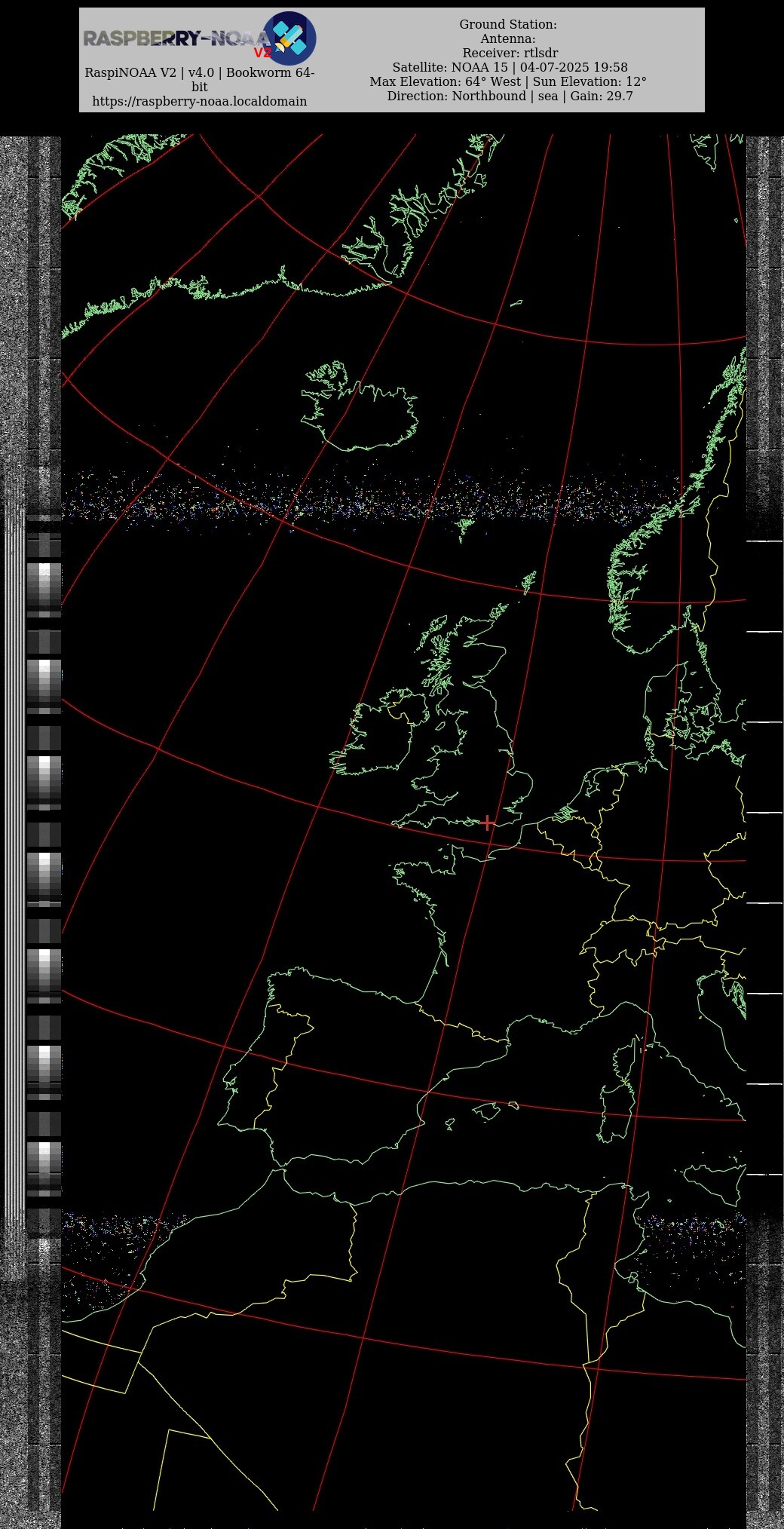Click the Iceland outline on the map
Viewport: 784px width, 1529px height.
(360, 406)
